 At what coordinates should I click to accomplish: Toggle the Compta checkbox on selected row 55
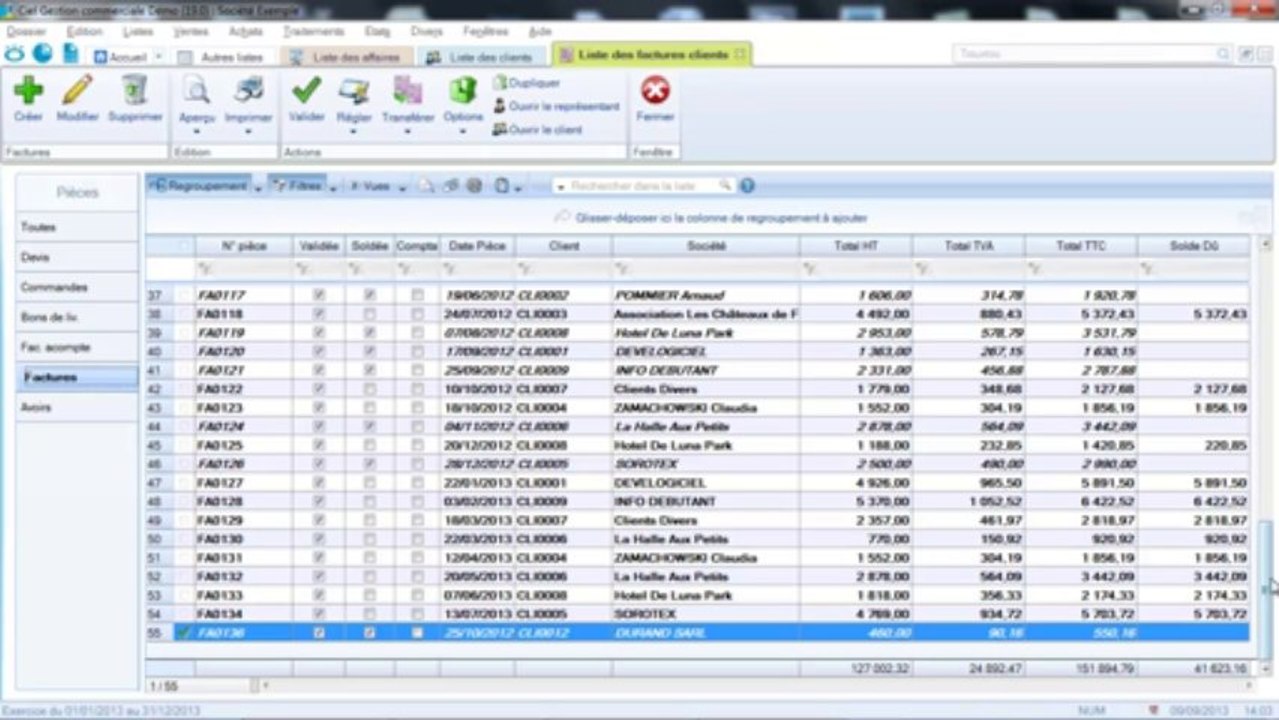click(417, 633)
